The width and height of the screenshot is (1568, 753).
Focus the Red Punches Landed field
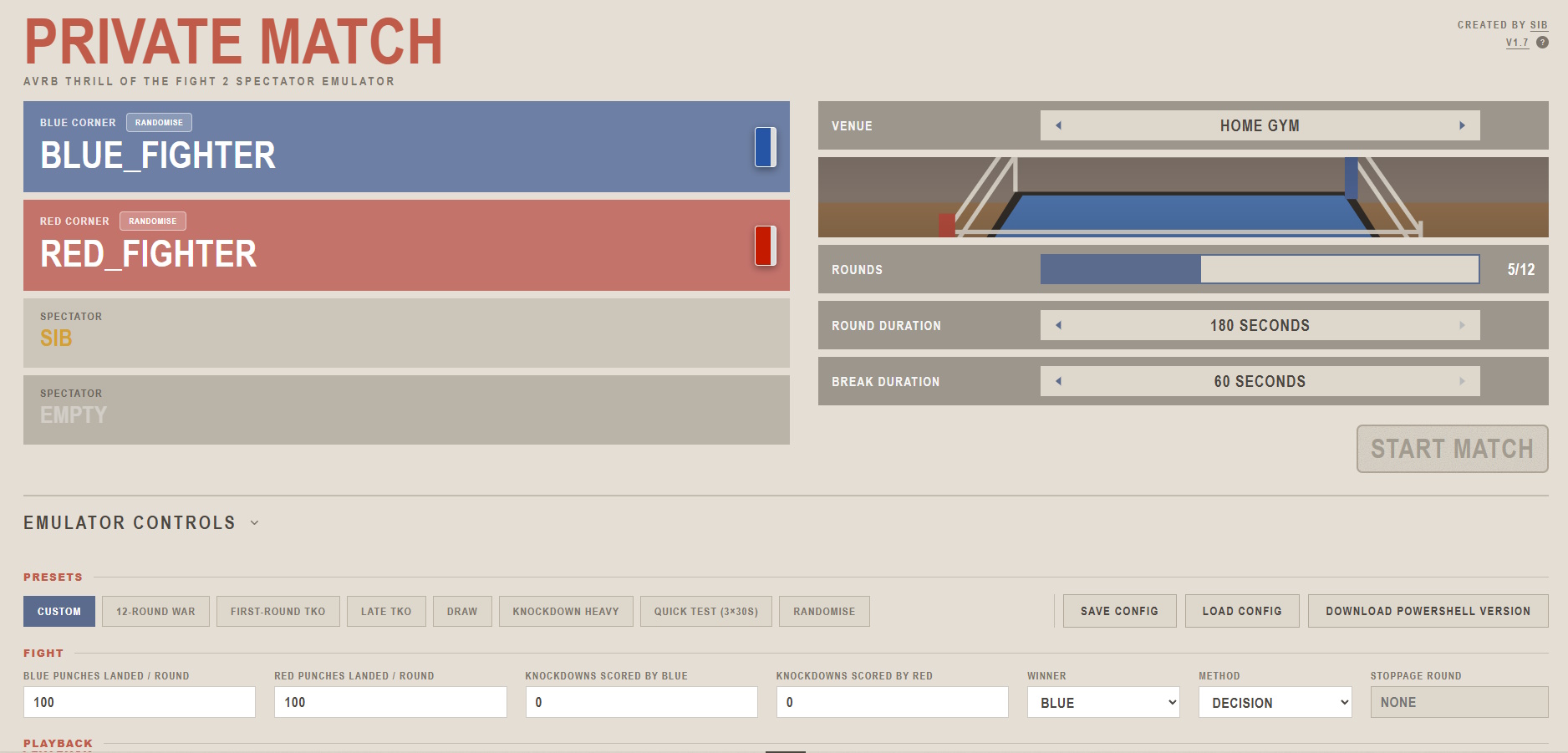tap(390, 702)
